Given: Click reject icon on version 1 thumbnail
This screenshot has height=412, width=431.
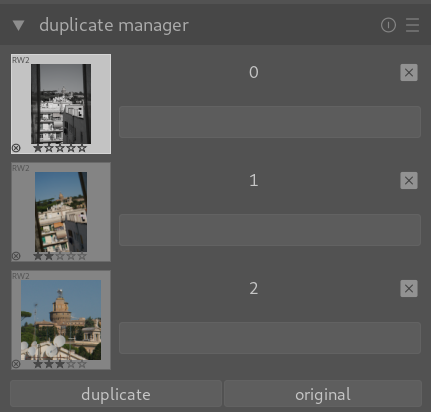Looking at the screenshot, I should [x=16, y=256].
